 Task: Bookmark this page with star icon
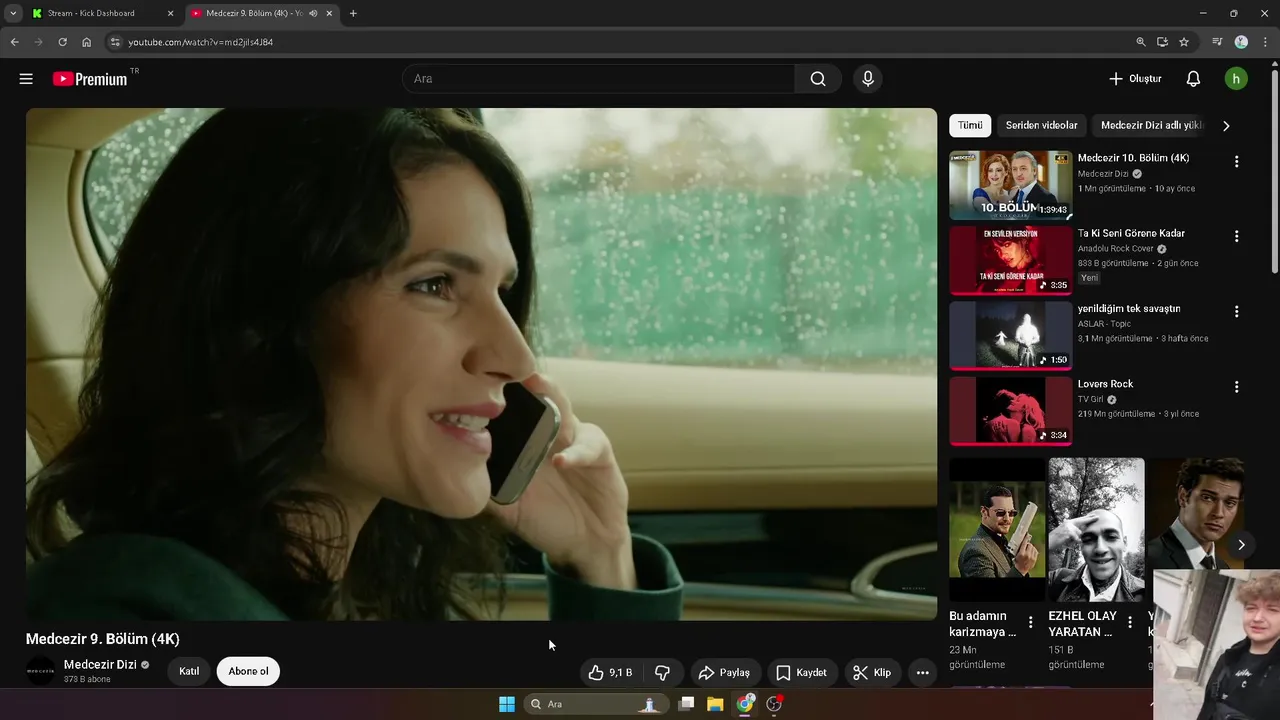[1184, 42]
